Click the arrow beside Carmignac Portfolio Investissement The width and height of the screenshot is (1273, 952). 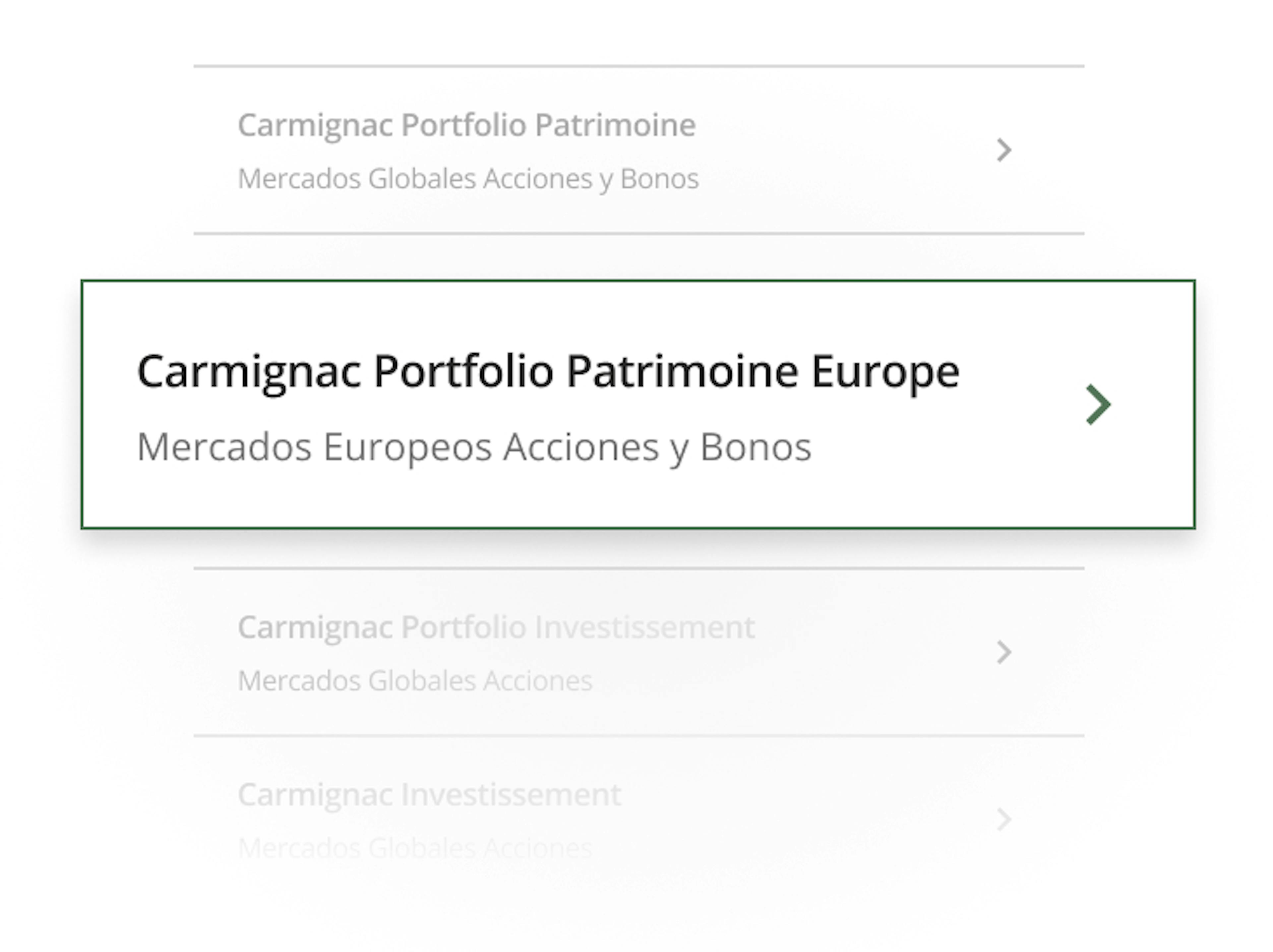coord(1004,652)
